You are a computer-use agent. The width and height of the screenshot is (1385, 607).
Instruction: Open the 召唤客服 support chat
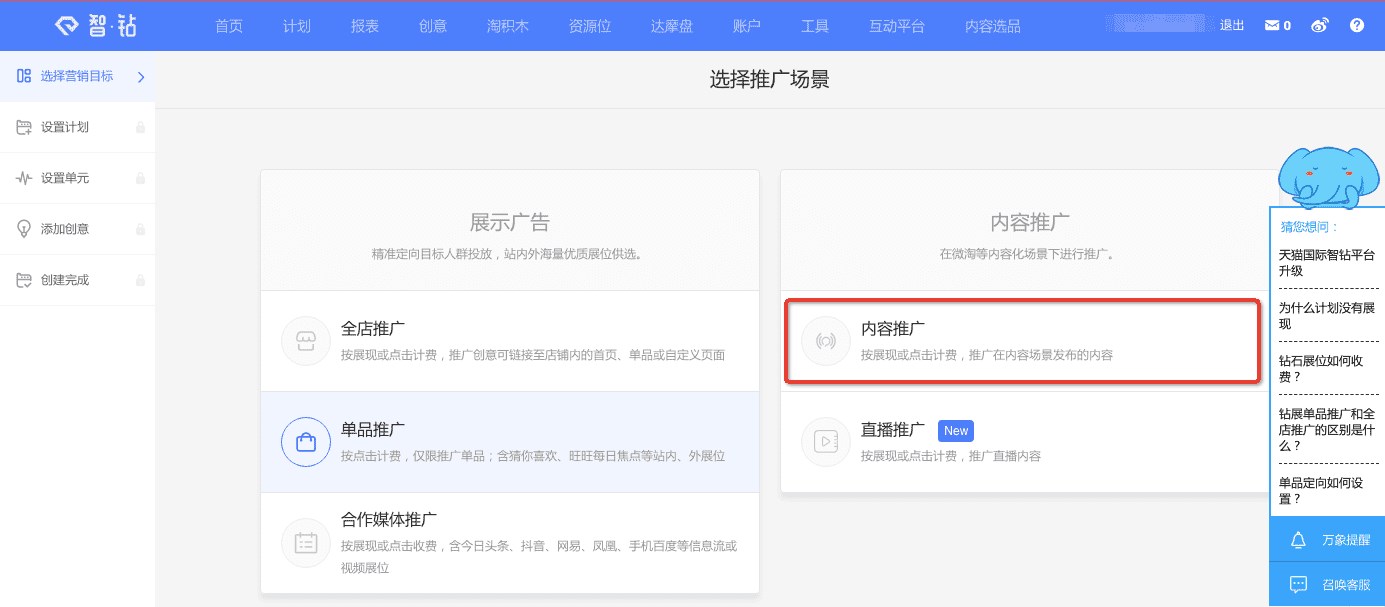[x=1330, y=584]
